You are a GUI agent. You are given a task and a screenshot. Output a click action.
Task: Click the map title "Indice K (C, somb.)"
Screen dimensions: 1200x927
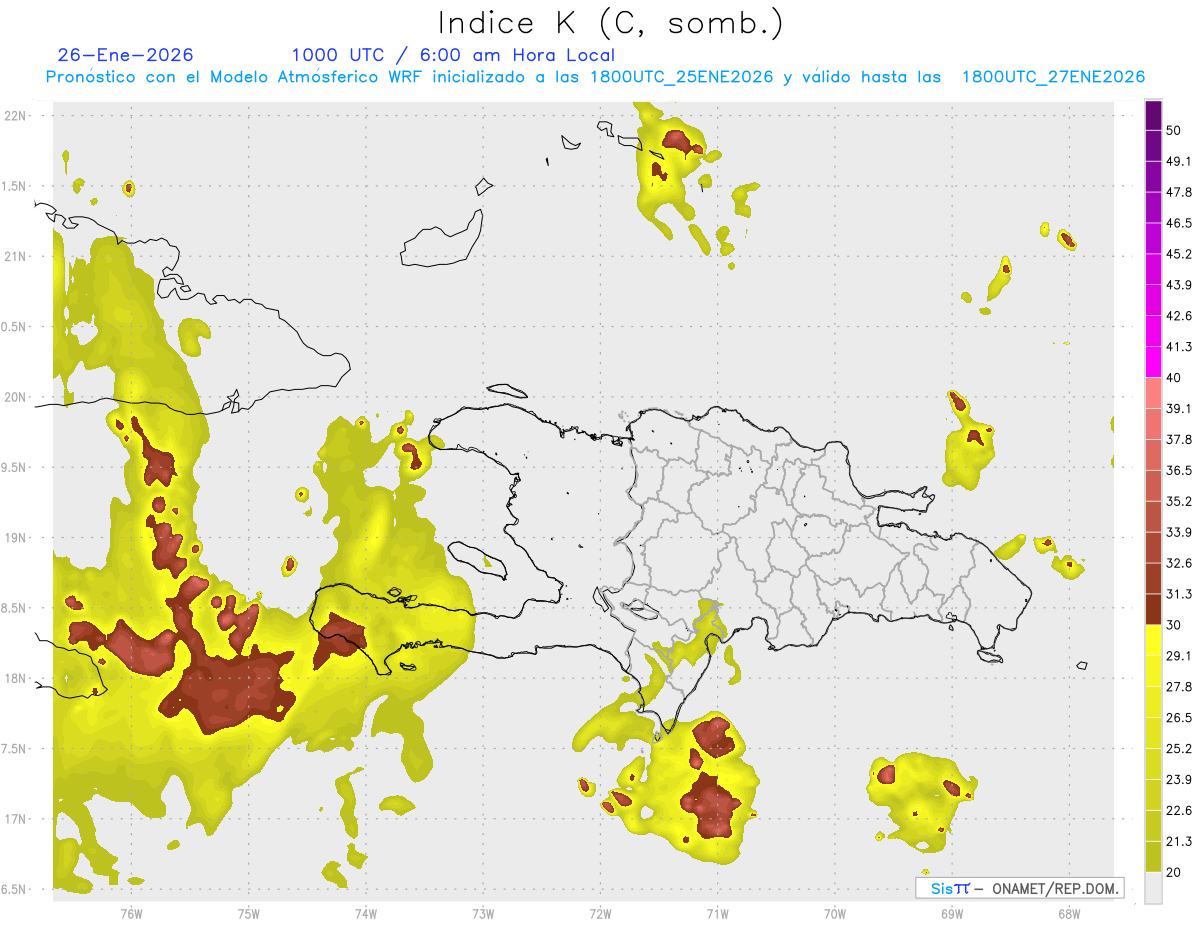point(611,24)
